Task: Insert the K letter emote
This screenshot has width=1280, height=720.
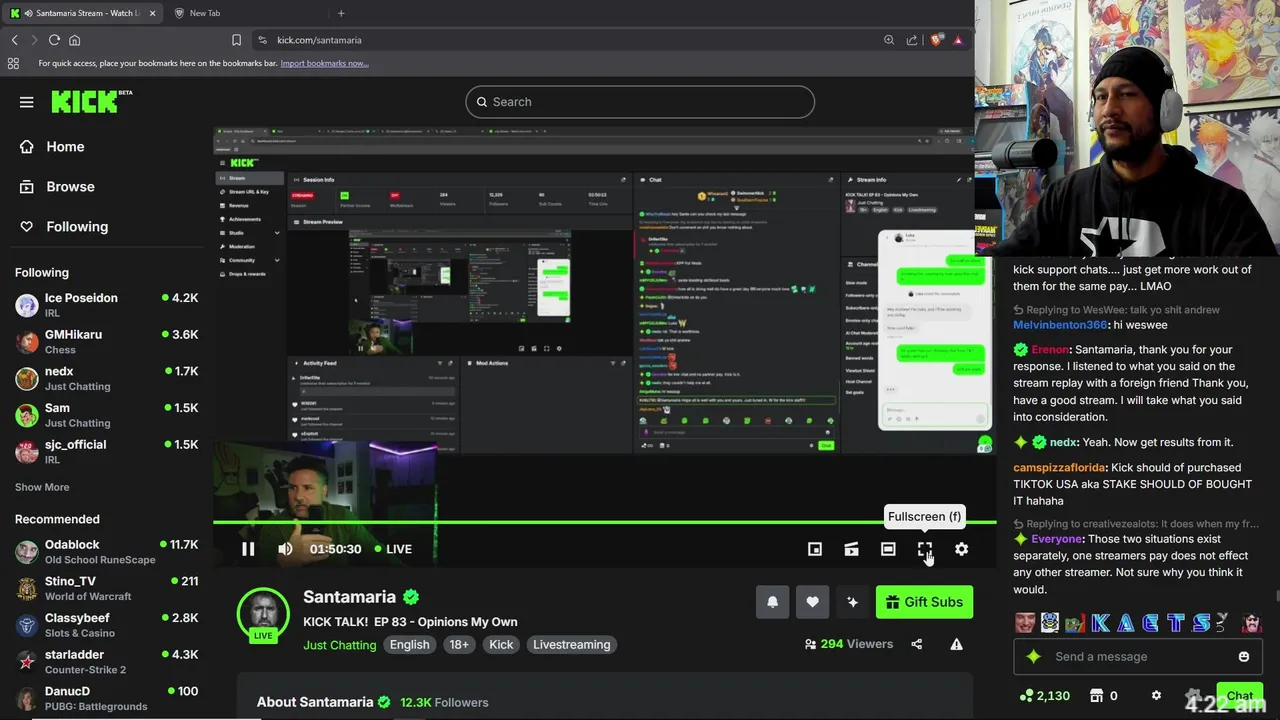Action: coord(1100,623)
